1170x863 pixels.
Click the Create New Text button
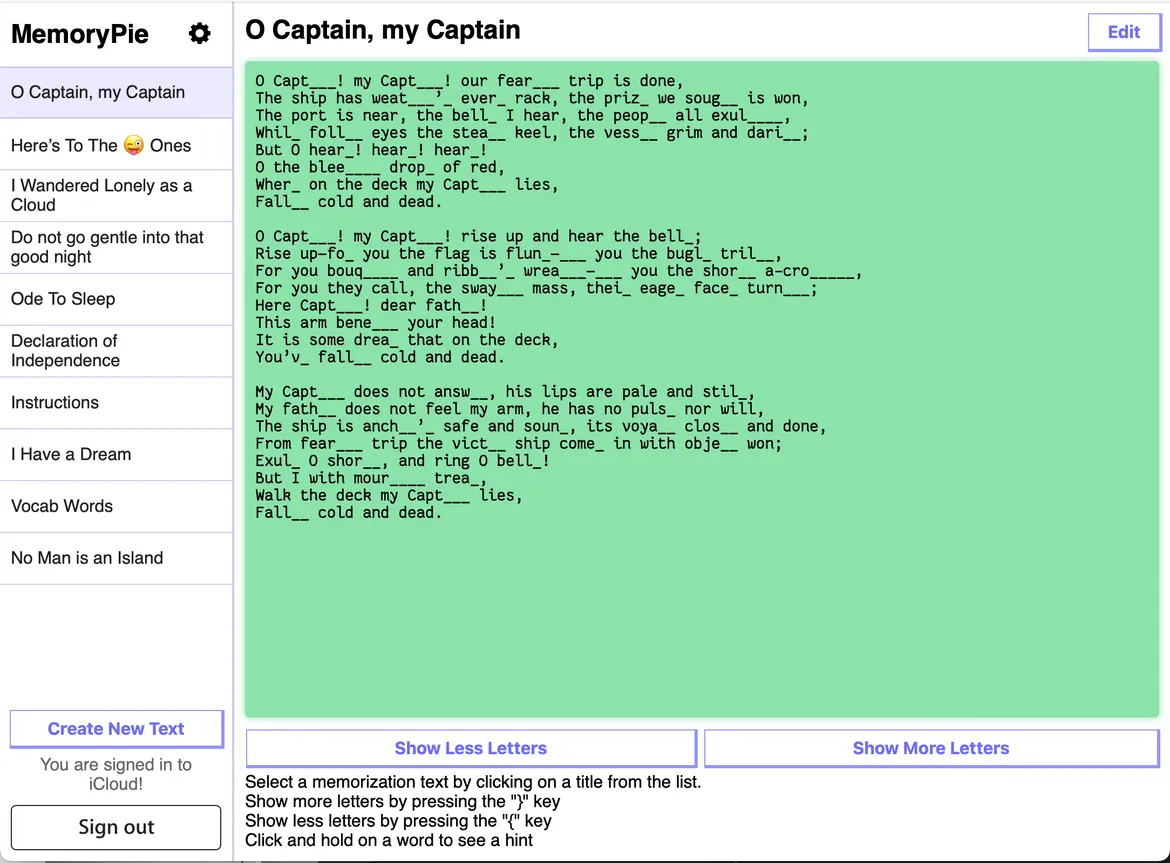pos(116,729)
